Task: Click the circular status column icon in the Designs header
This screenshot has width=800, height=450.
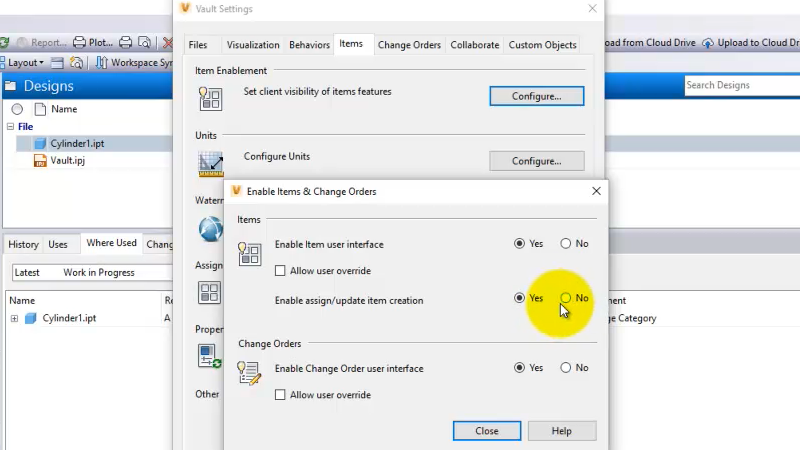Action: (x=17, y=109)
